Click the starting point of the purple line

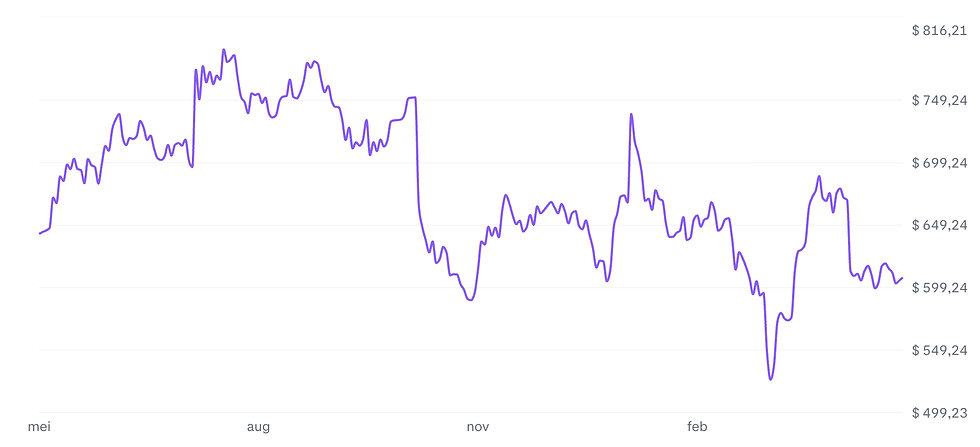point(40,233)
